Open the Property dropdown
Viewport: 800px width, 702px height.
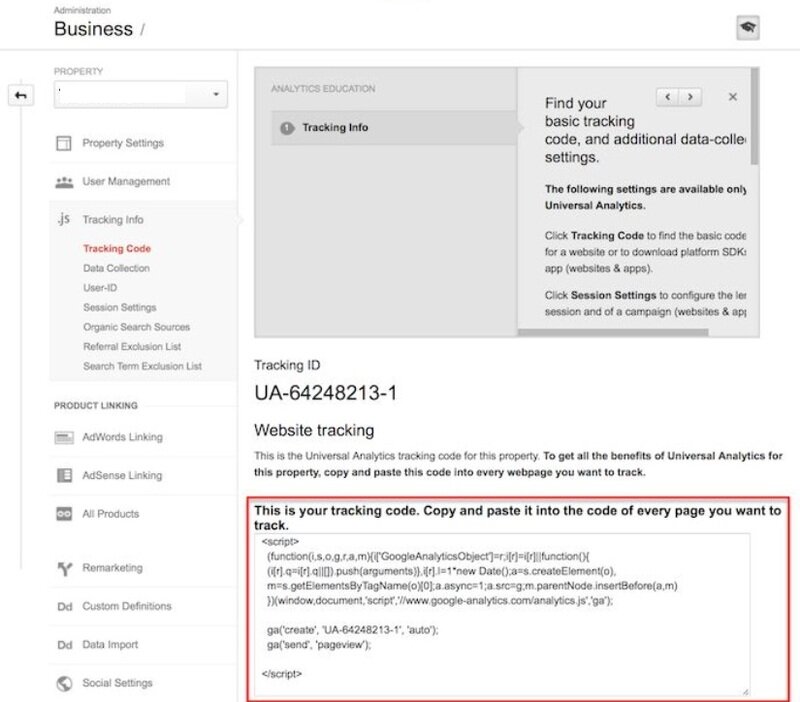(141, 94)
